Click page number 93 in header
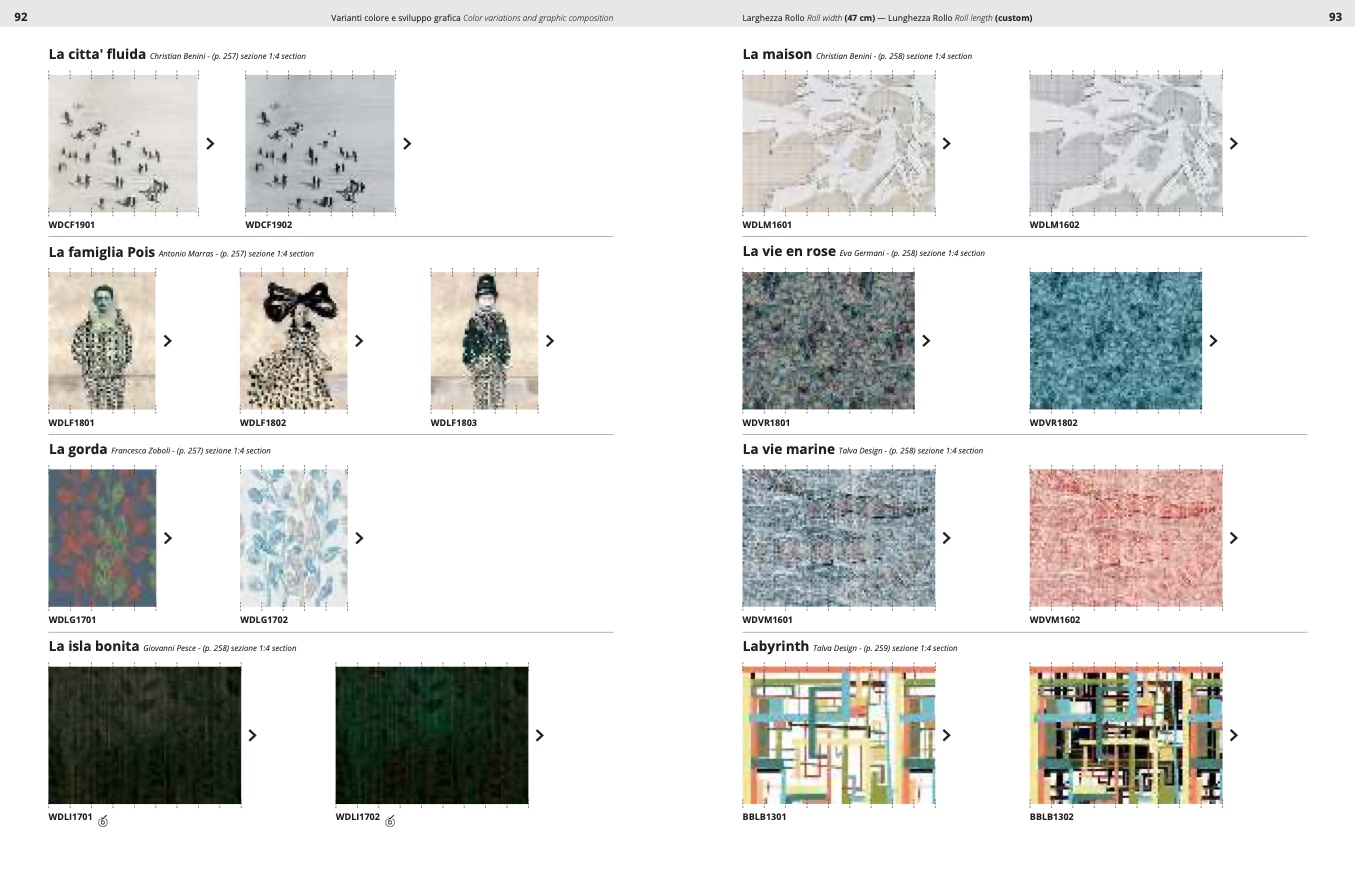 pyautogui.click(x=1334, y=17)
